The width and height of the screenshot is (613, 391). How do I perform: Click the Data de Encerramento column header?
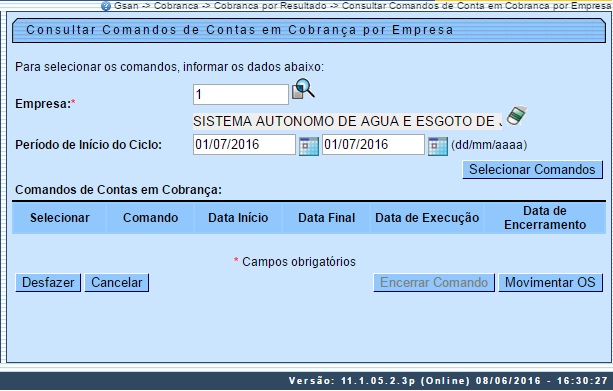545,218
